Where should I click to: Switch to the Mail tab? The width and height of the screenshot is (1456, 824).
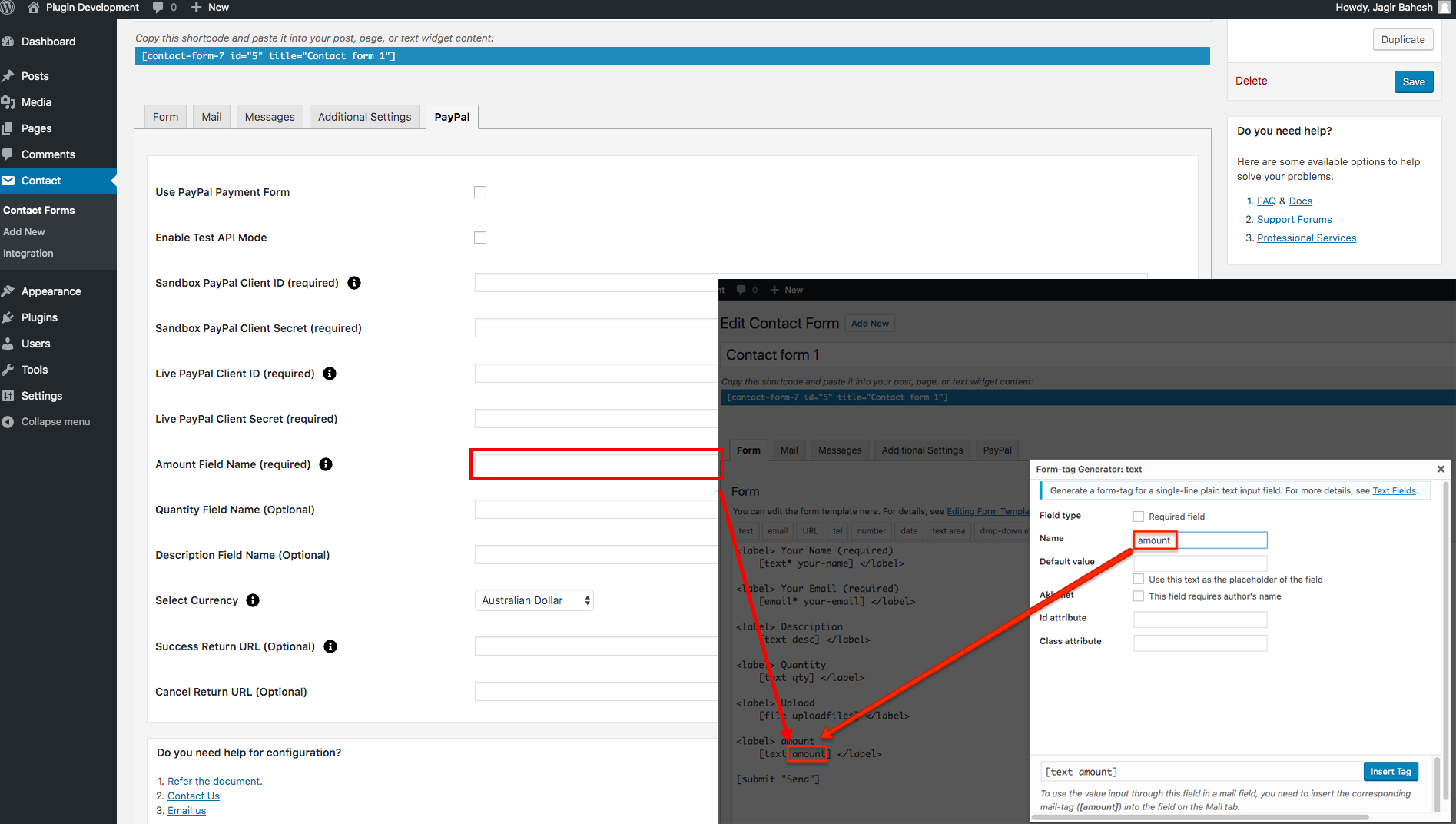point(211,117)
